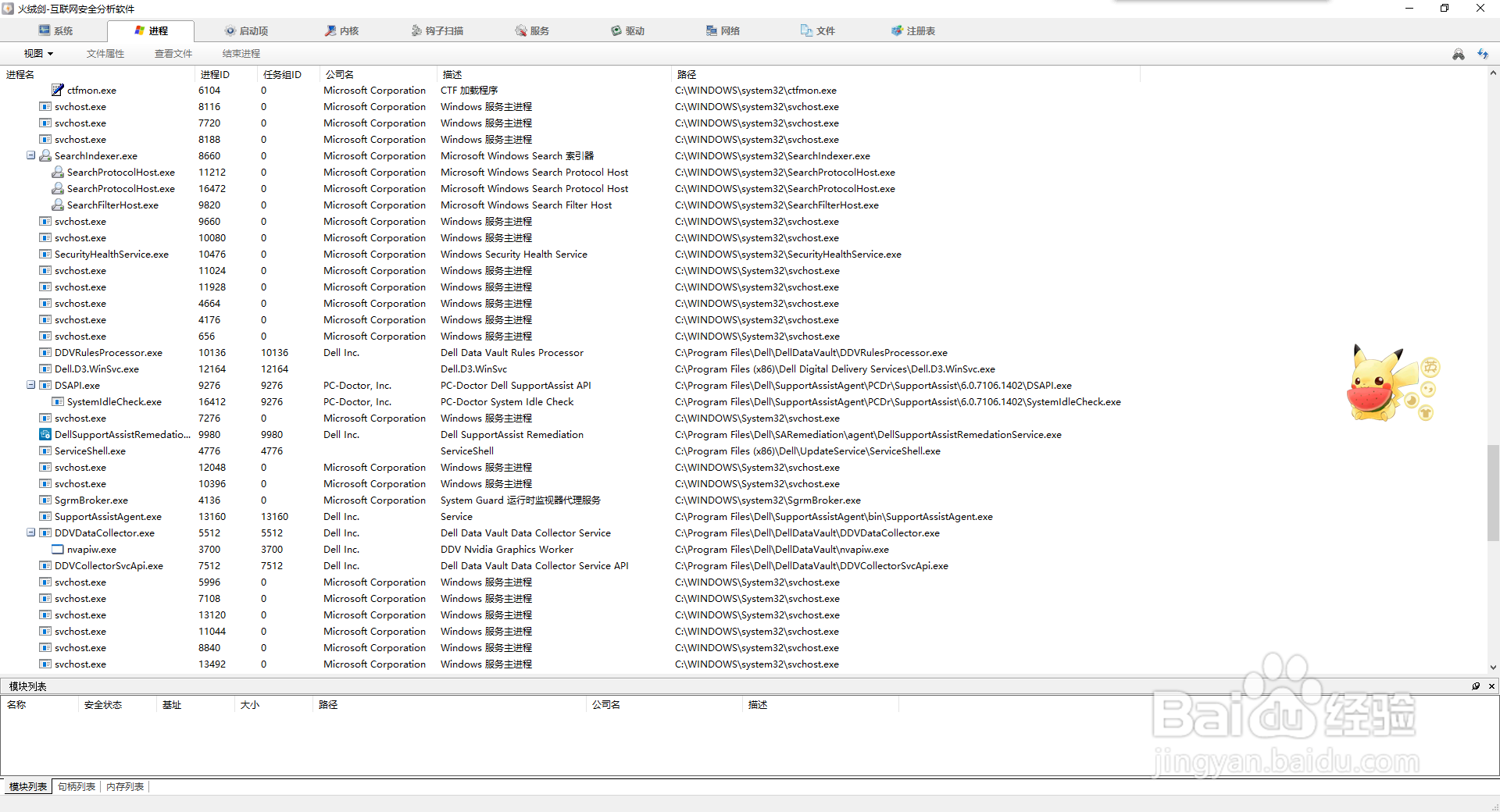The width and height of the screenshot is (1500, 812).
Task: Select process name DDVDataCollector.exe
Action: click(x=105, y=532)
